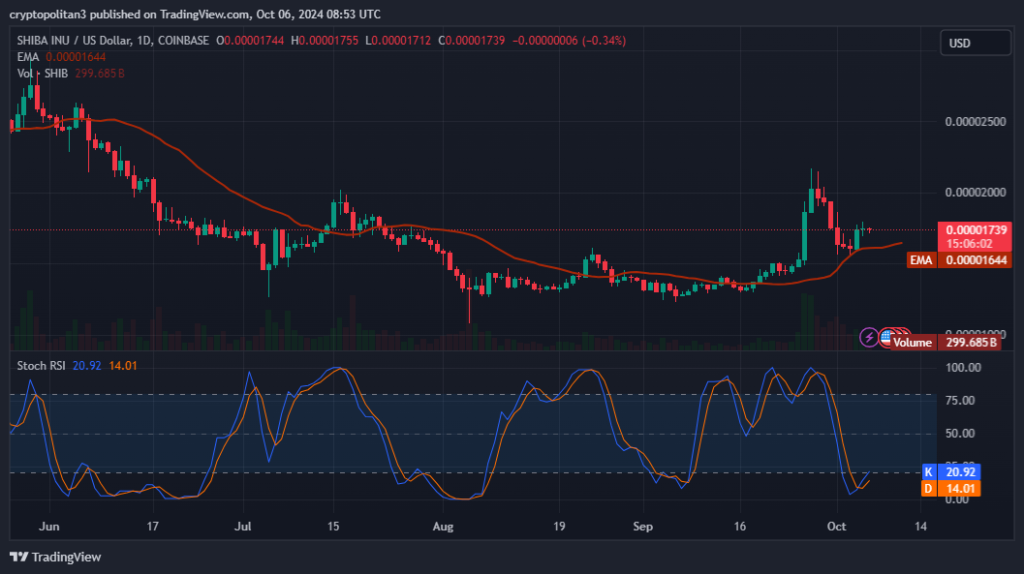Click the Aug date on the time axis
1024x574 pixels.
[x=443, y=526]
